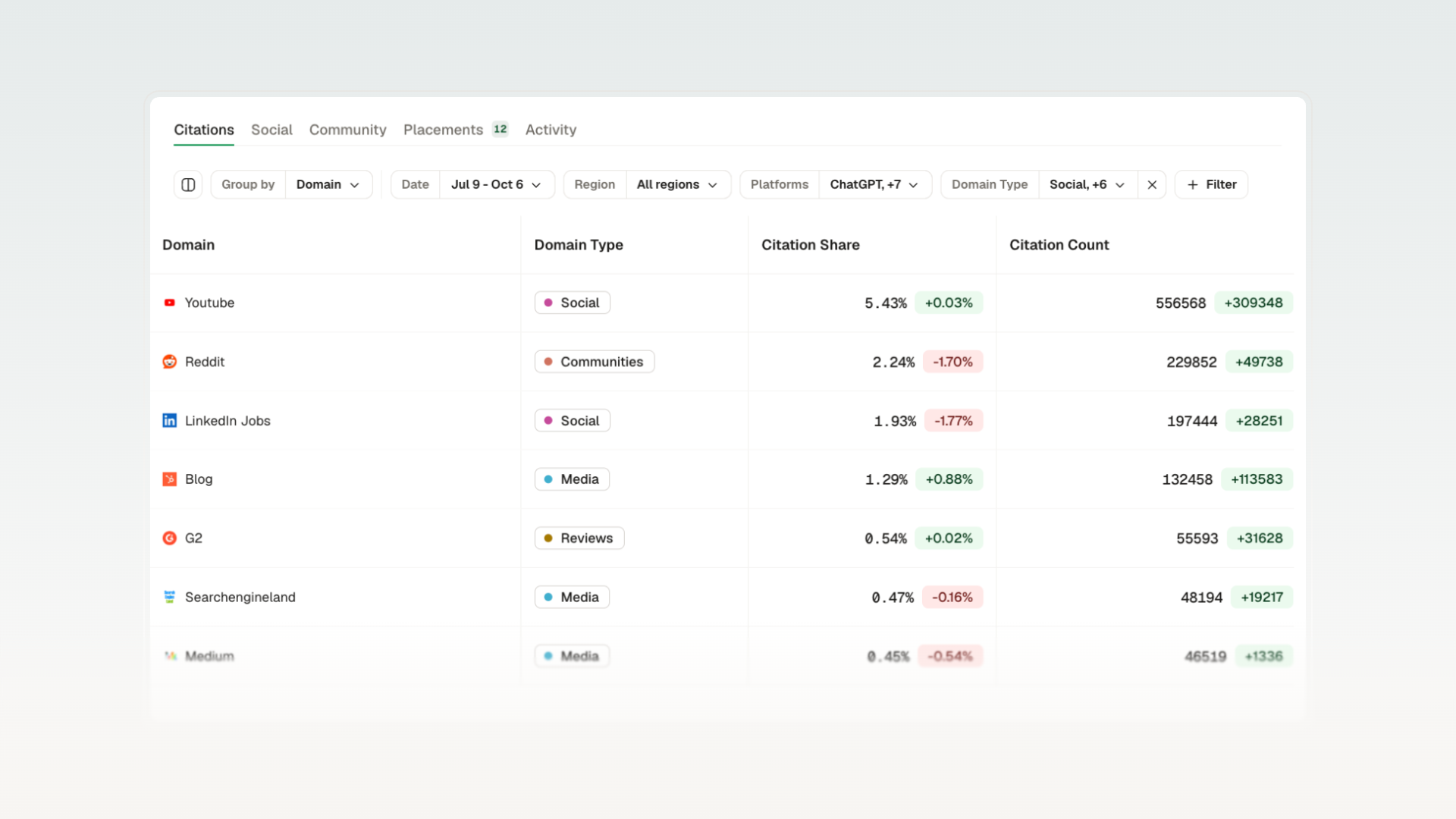Switch to the Citations tab
The height and width of the screenshot is (819, 1456).
click(x=204, y=130)
